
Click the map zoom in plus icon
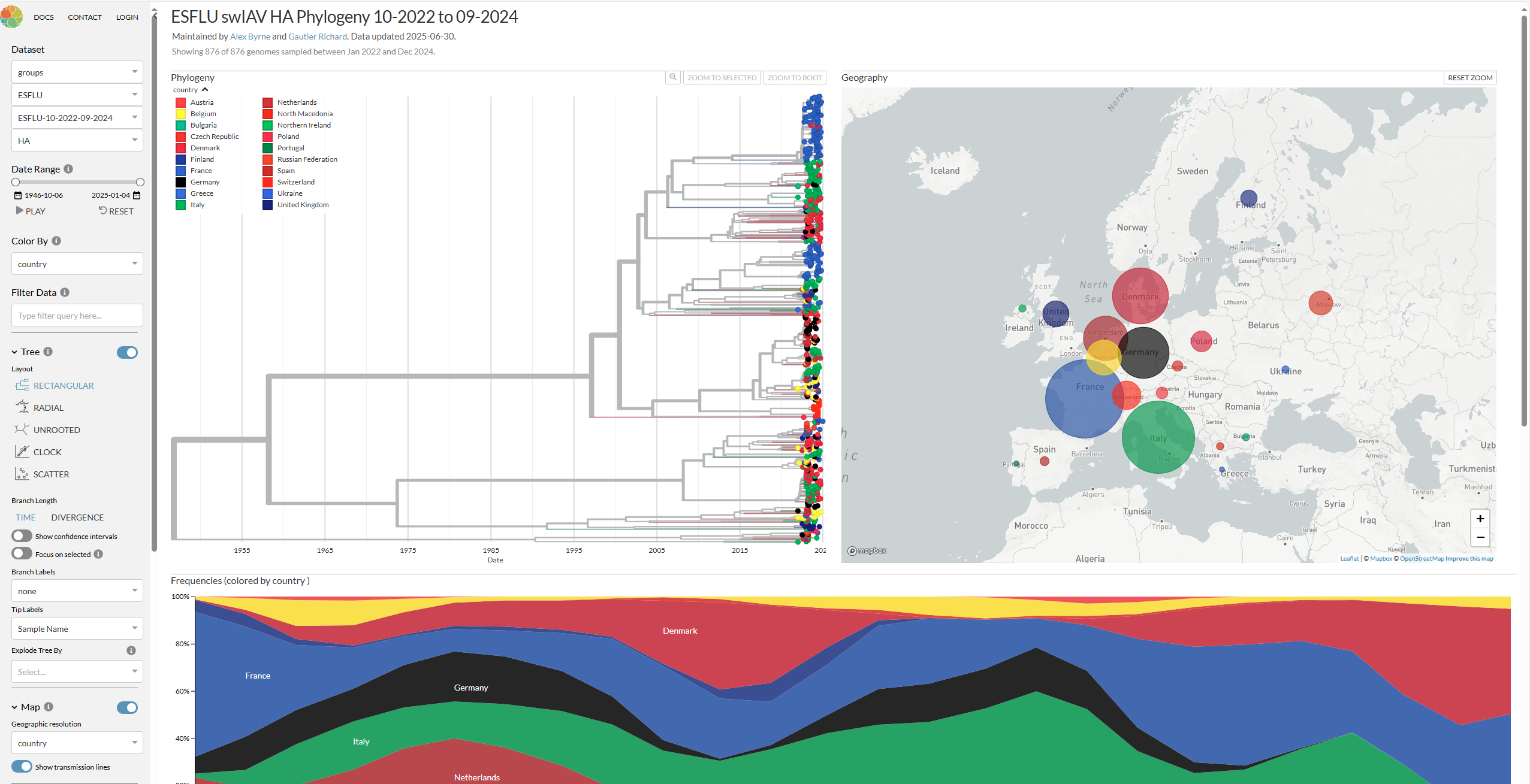tap(1480, 519)
